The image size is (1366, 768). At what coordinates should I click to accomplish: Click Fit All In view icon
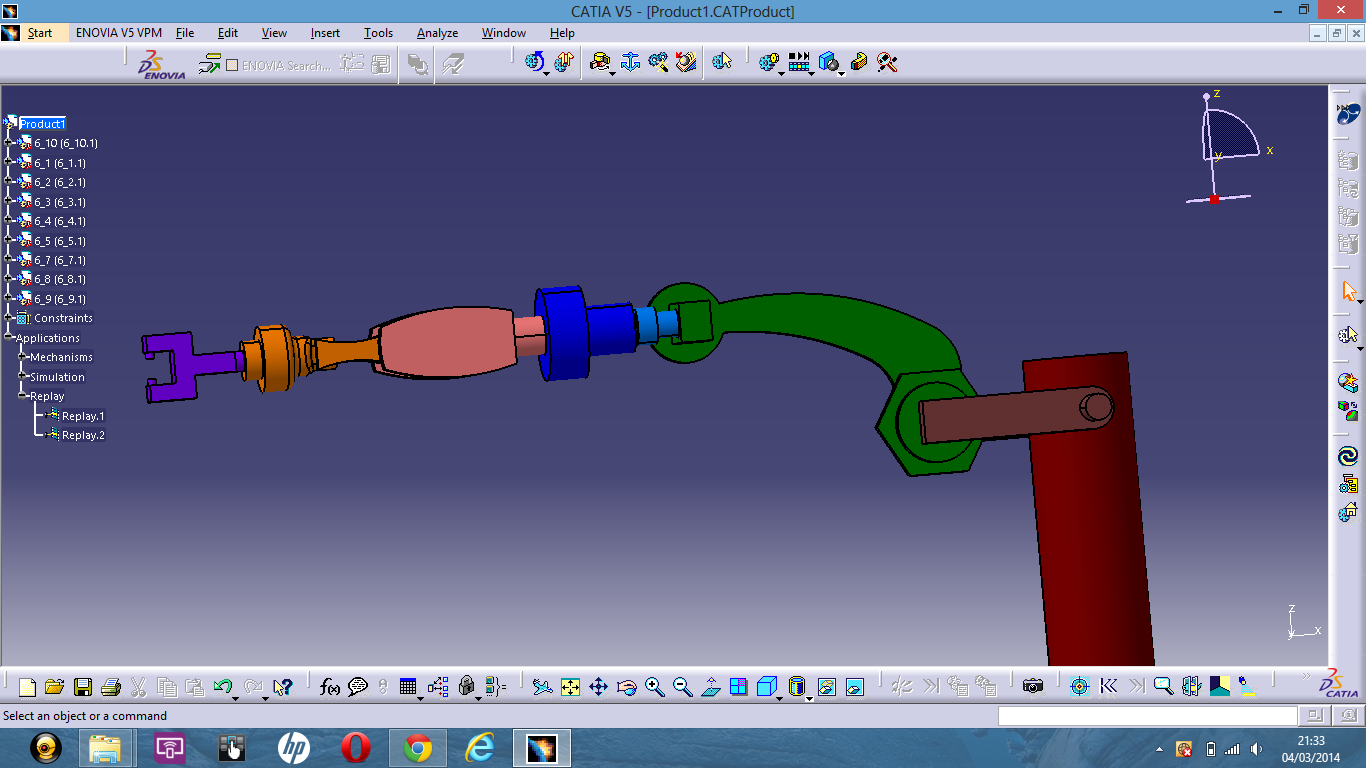click(x=570, y=687)
